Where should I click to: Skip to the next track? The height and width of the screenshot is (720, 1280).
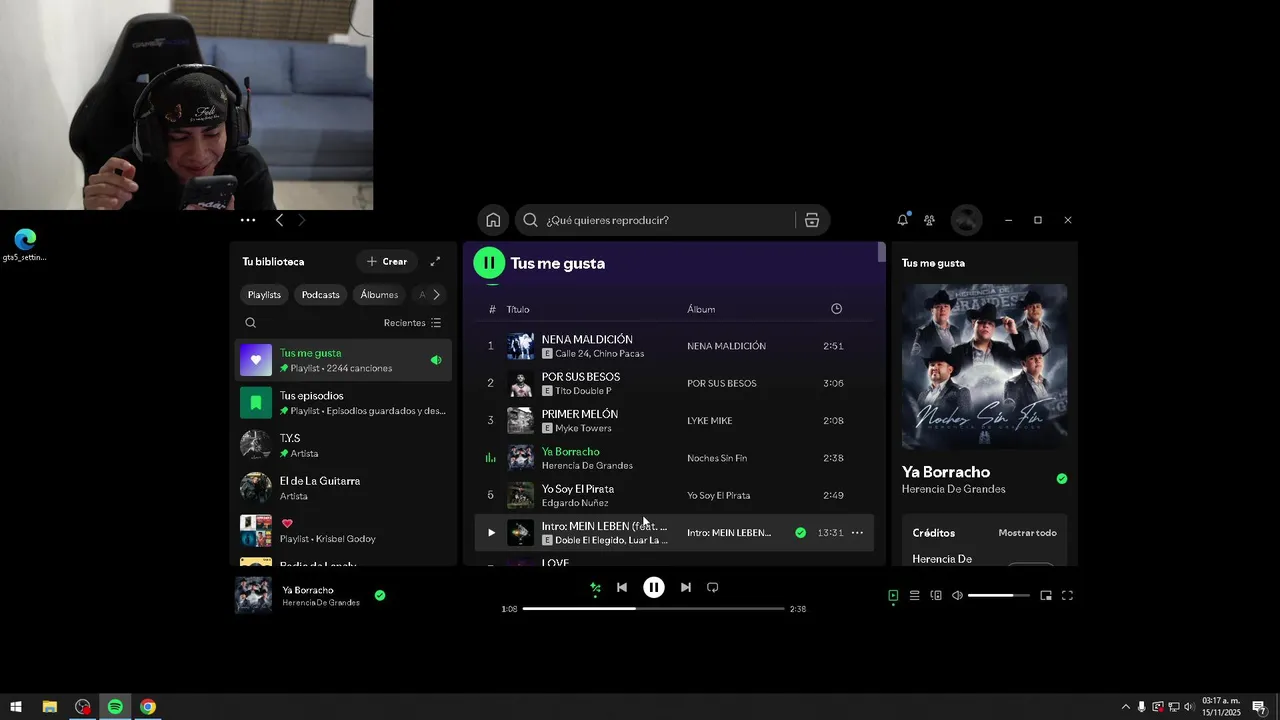[x=685, y=587]
